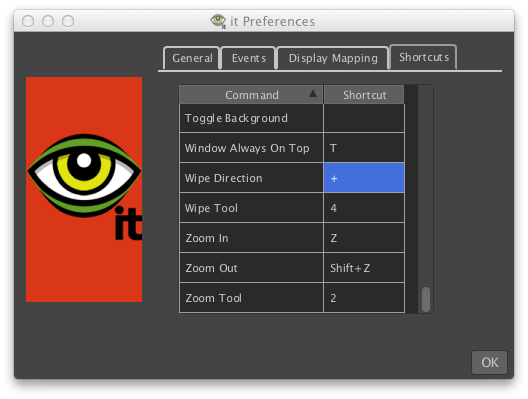Toggle the sort arrow in the Command header
Viewport: 528px width, 399px height.
[x=313, y=93]
